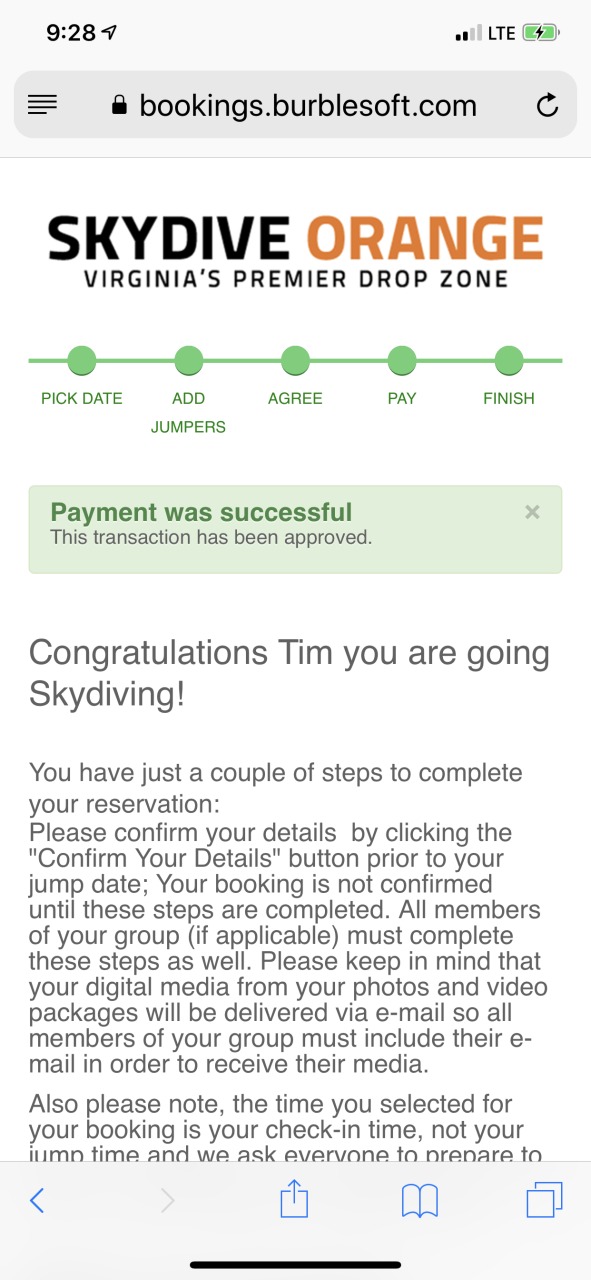Open Safari bookmarks book icon

(x=420, y=1200)
